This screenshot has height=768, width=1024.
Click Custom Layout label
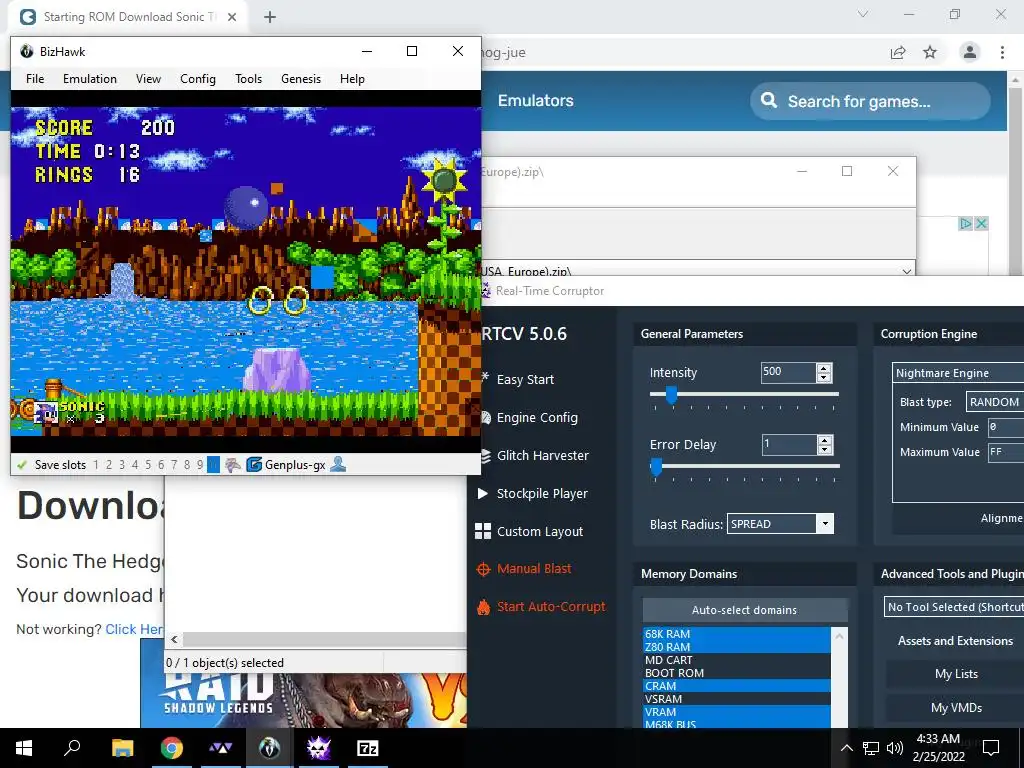coord(540,532)
